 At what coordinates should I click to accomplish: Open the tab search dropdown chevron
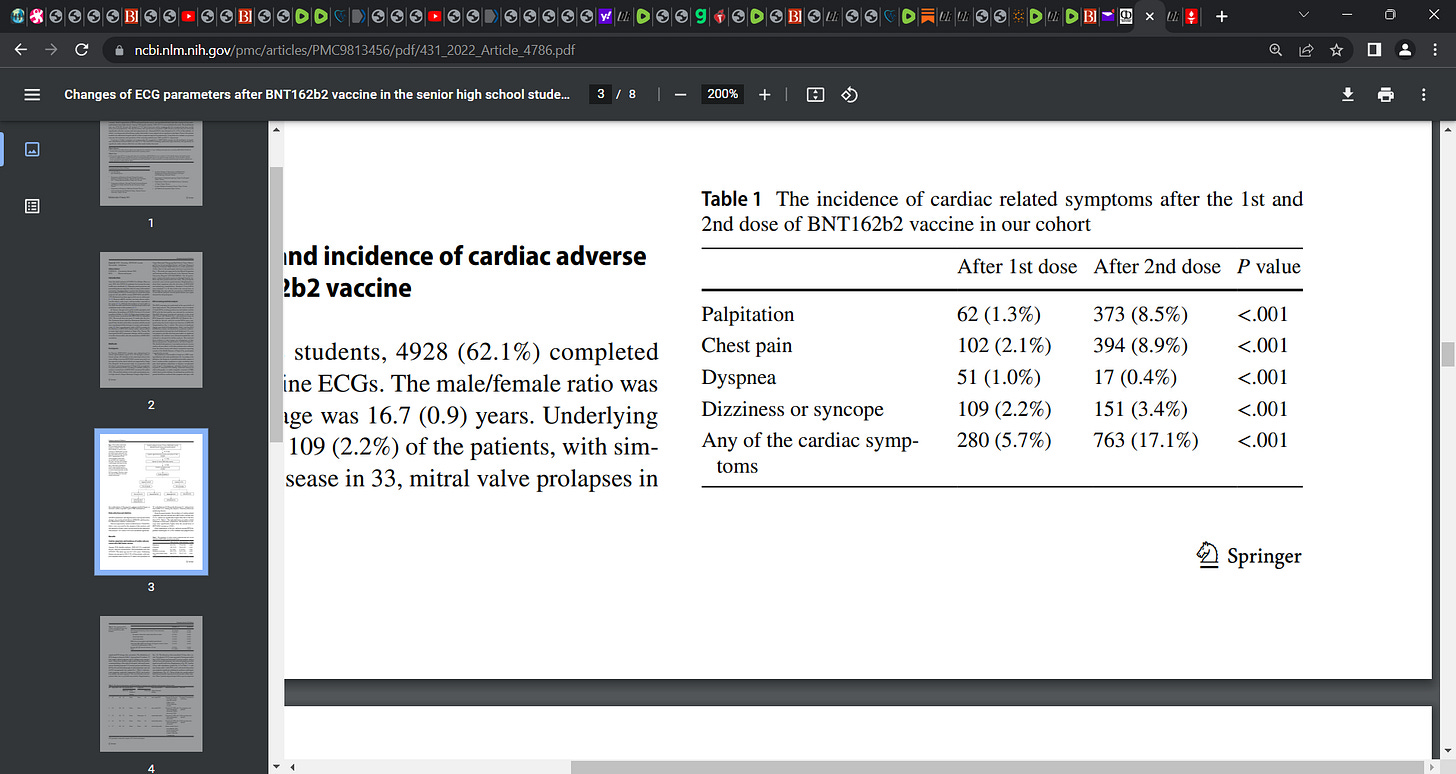click(x=1303, y=16)
